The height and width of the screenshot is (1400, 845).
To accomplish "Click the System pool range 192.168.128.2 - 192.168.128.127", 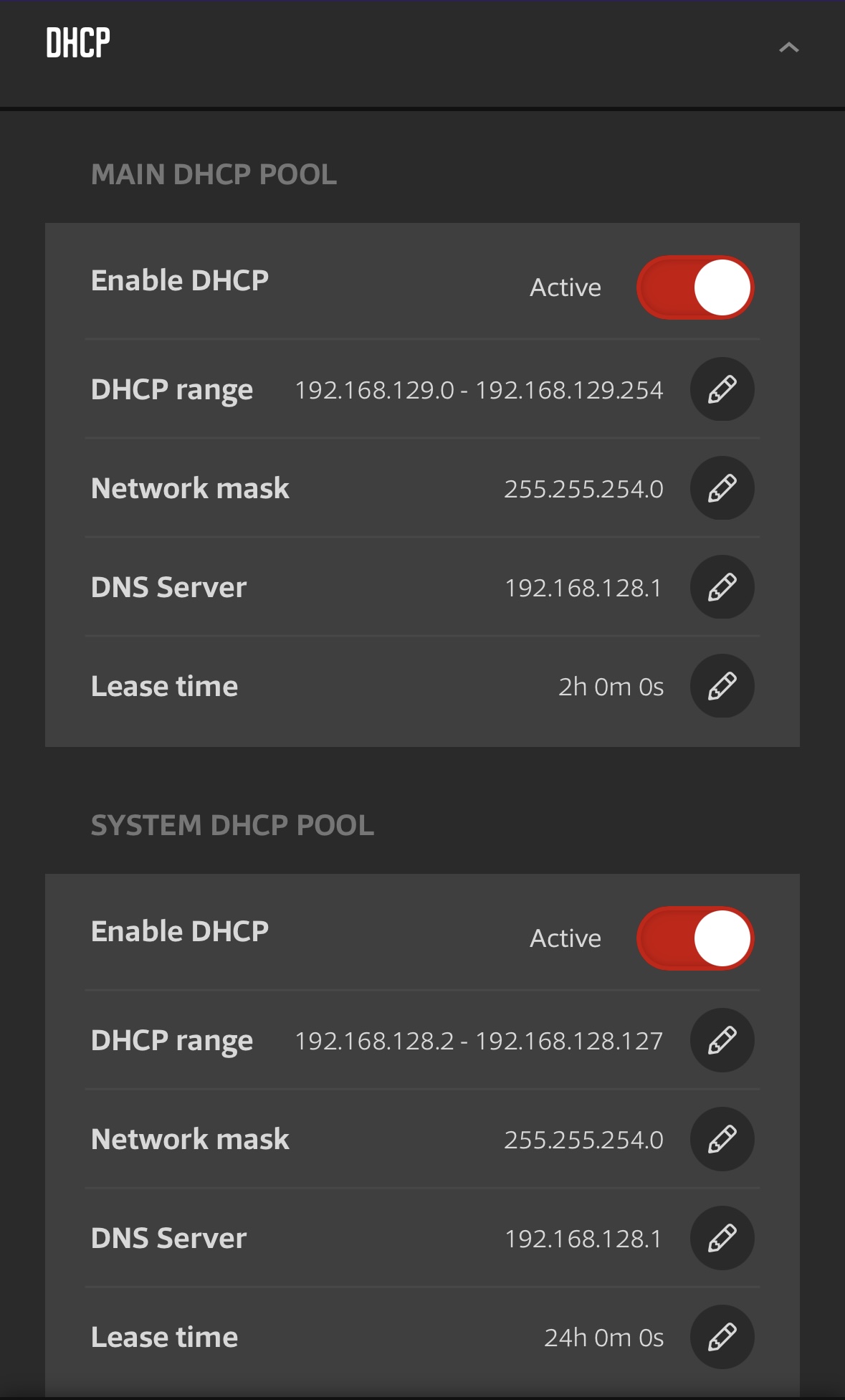I will click(x=479, y=1041).
